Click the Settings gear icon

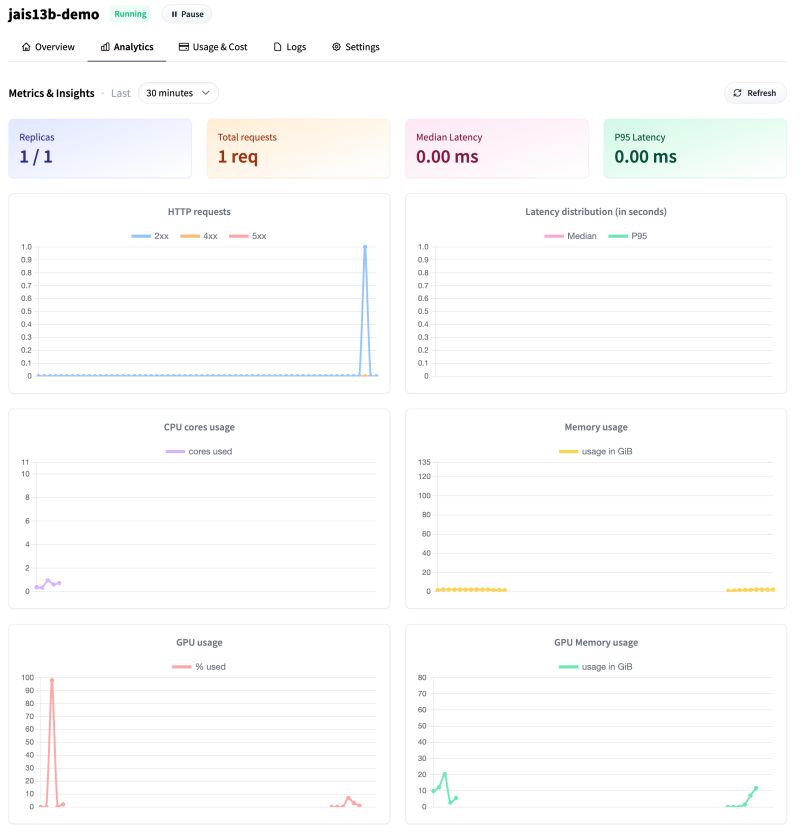pos(336,47)
